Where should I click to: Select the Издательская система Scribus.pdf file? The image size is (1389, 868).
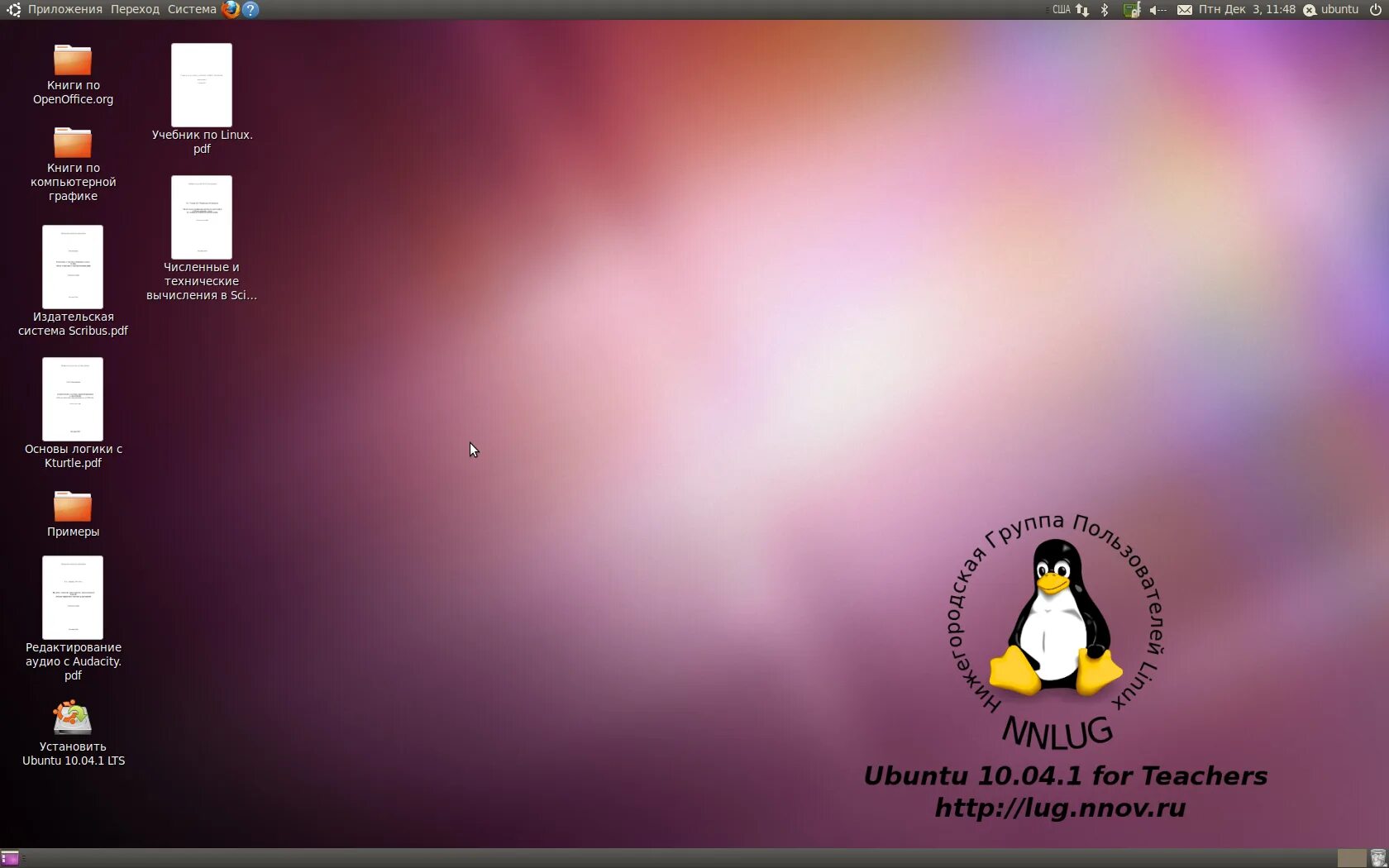click(73, 281)
